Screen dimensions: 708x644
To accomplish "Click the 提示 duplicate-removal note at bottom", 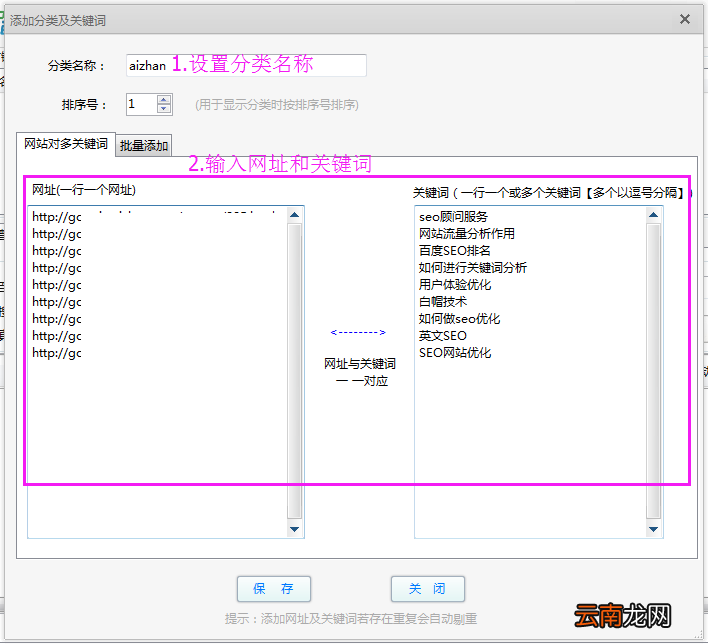I will (351, 618).
